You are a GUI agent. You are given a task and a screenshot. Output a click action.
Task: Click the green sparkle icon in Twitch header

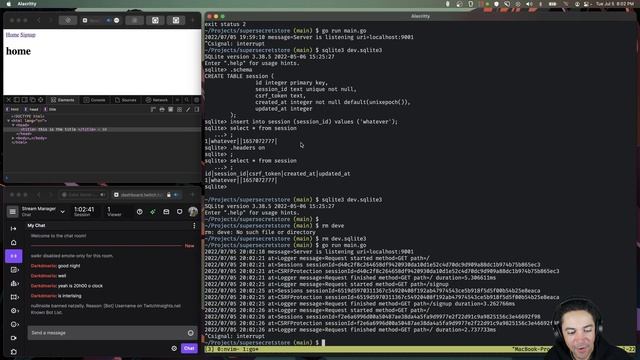tap(153, 211)
